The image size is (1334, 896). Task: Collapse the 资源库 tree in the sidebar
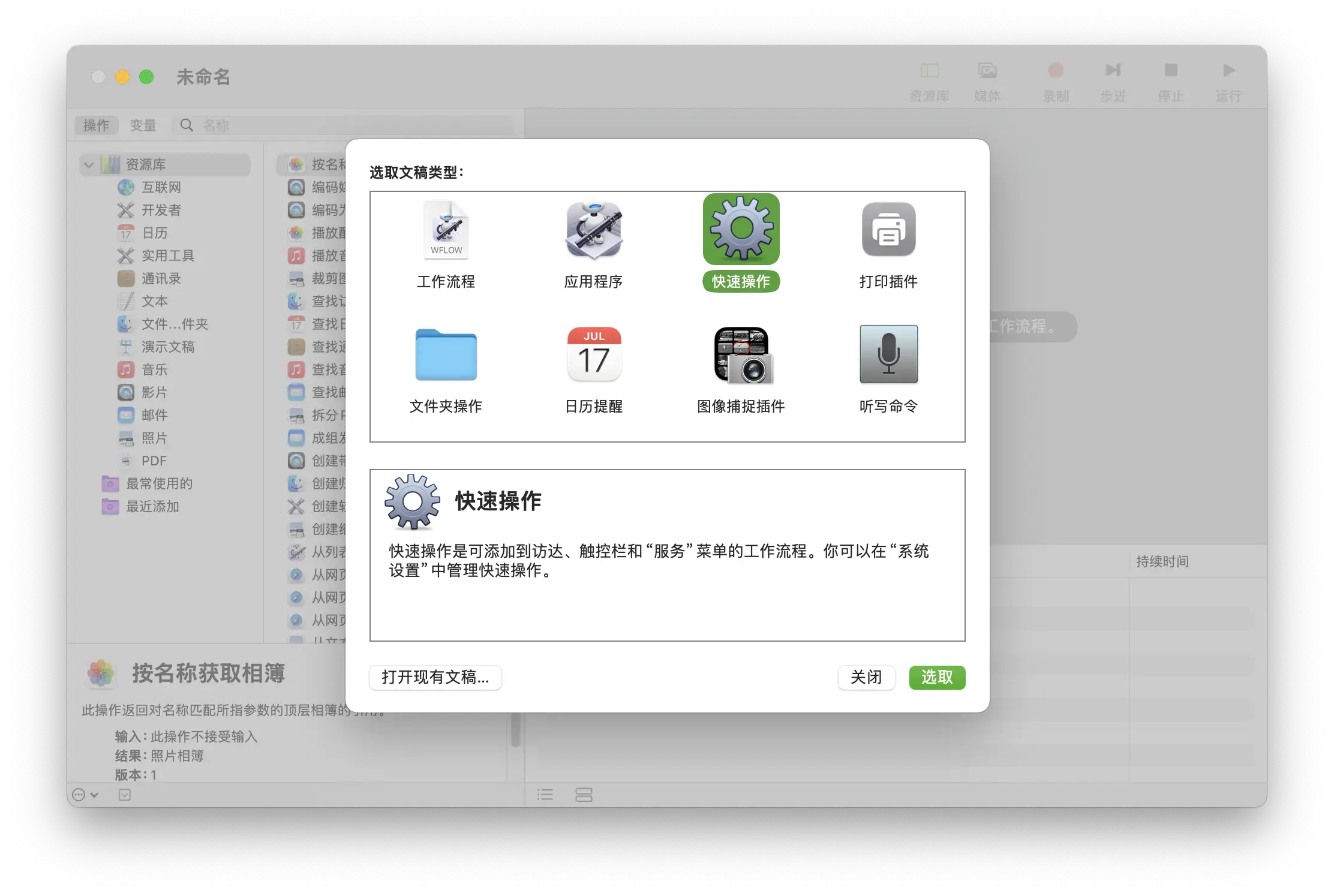[x=88, y=164]
